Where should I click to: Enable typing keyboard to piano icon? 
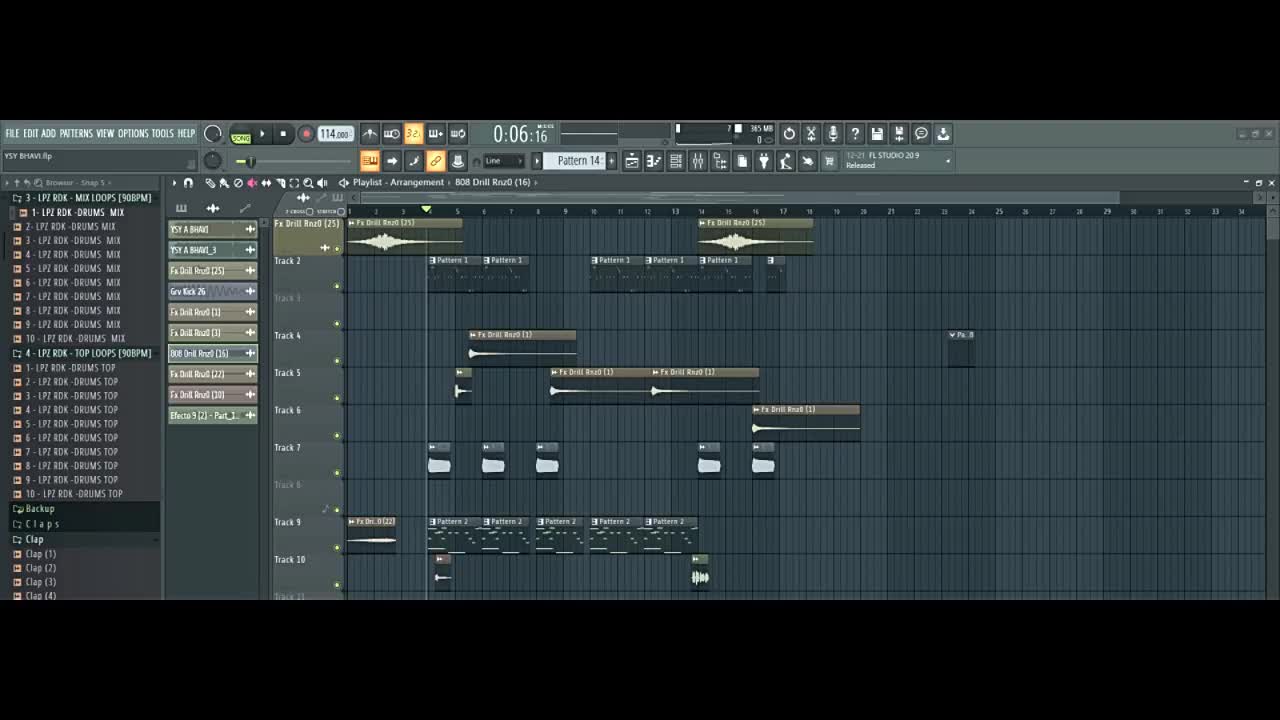click(x=370, y=160)
